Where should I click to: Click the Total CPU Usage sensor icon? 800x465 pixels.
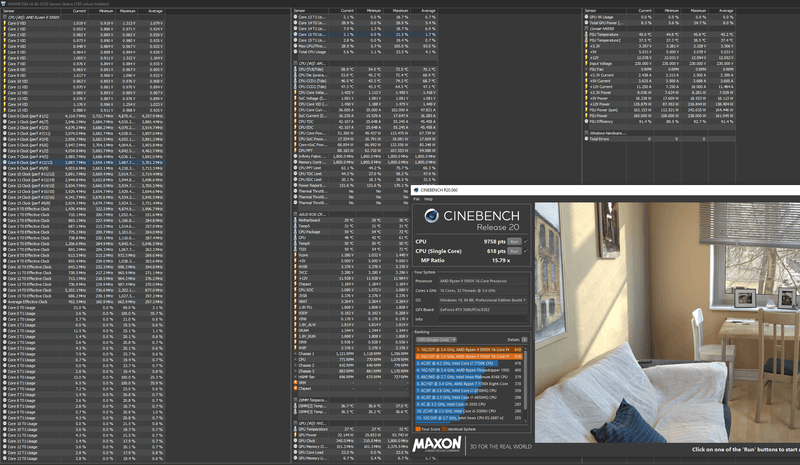click(295, 52)
